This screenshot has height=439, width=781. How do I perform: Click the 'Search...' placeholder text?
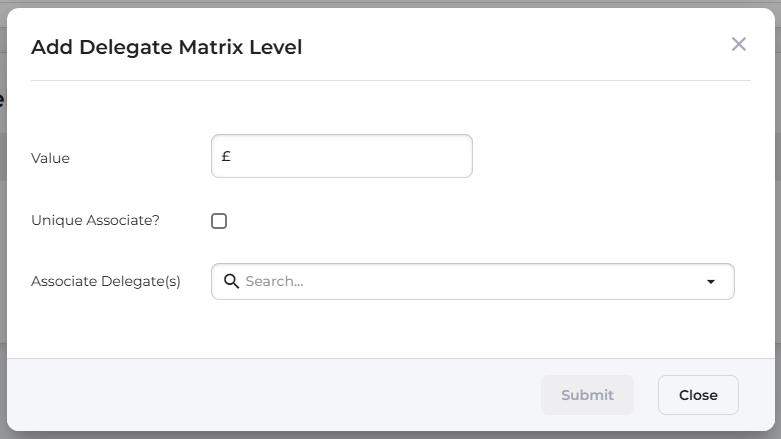tap(274, 281)
